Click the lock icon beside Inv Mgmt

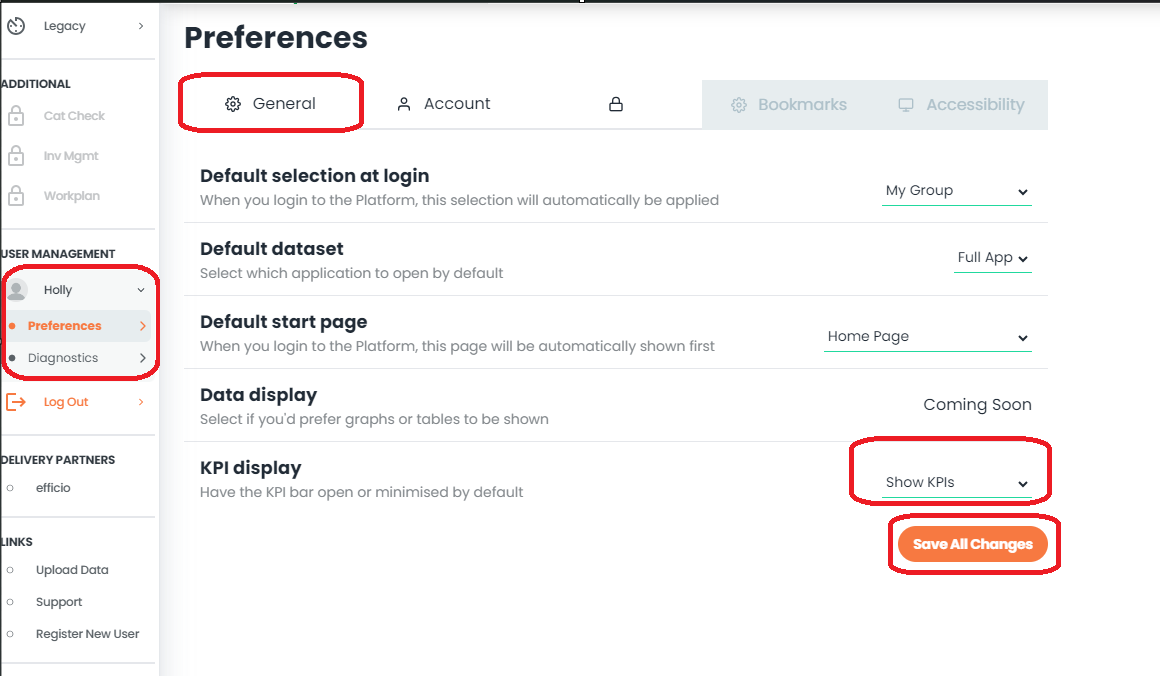click(x=16, y=156)
